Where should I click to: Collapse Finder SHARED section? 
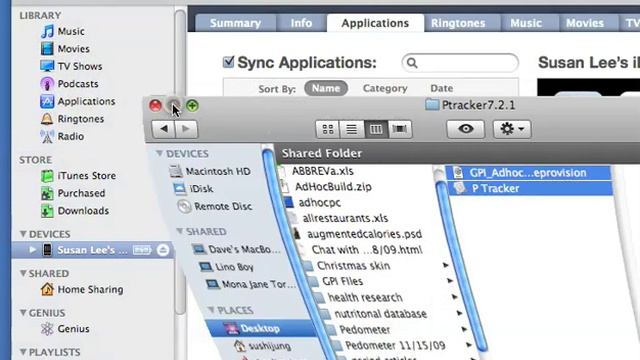coord(180,231)
